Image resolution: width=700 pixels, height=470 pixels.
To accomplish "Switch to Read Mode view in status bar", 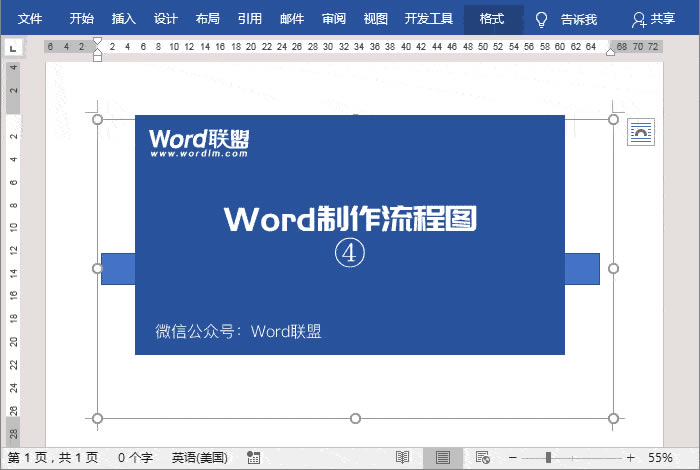I will pyautogui.click(x=402, y=457).
